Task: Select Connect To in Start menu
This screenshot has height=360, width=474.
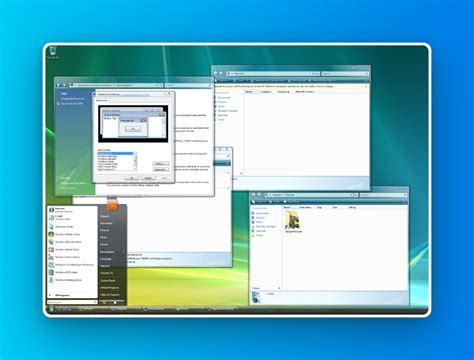Action: pos(107,273)
